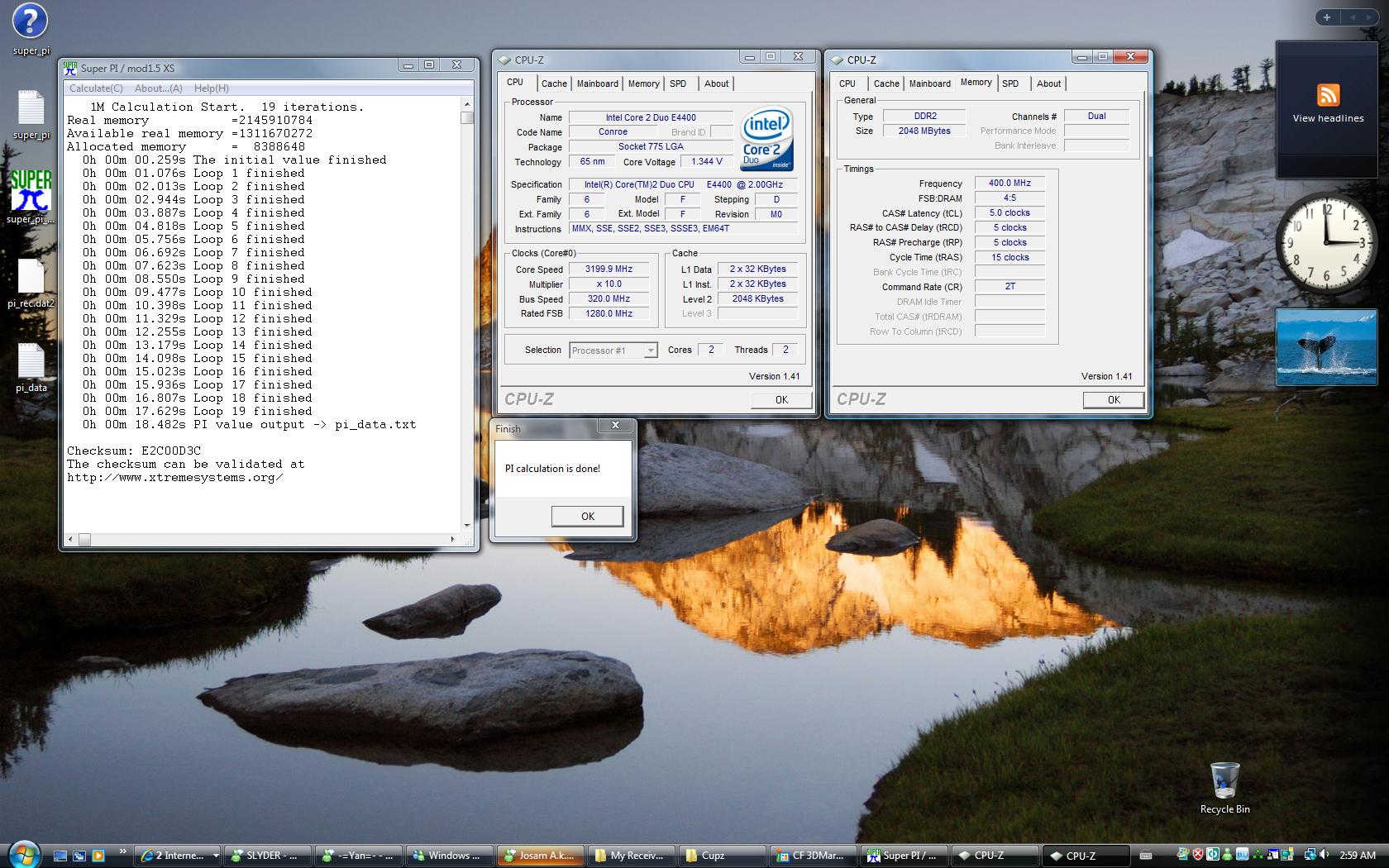The height and width of the screenshot is (868, 1389).
Task: Click OK in the left CPU-Z window
Action: coord(781,399)
